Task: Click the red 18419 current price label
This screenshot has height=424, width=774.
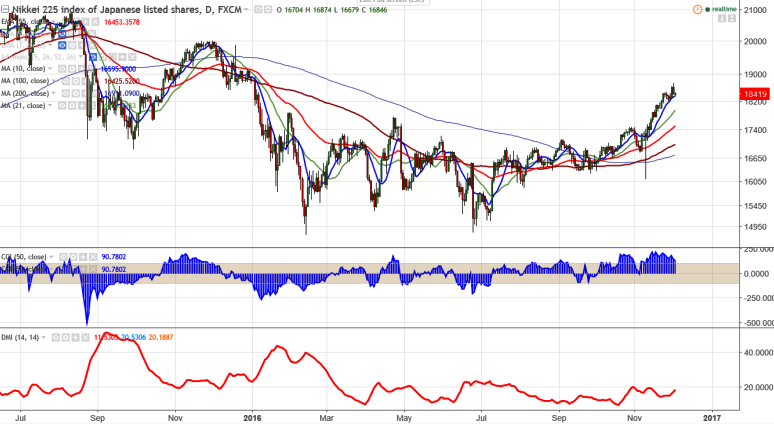Action: tap(754, 94)
